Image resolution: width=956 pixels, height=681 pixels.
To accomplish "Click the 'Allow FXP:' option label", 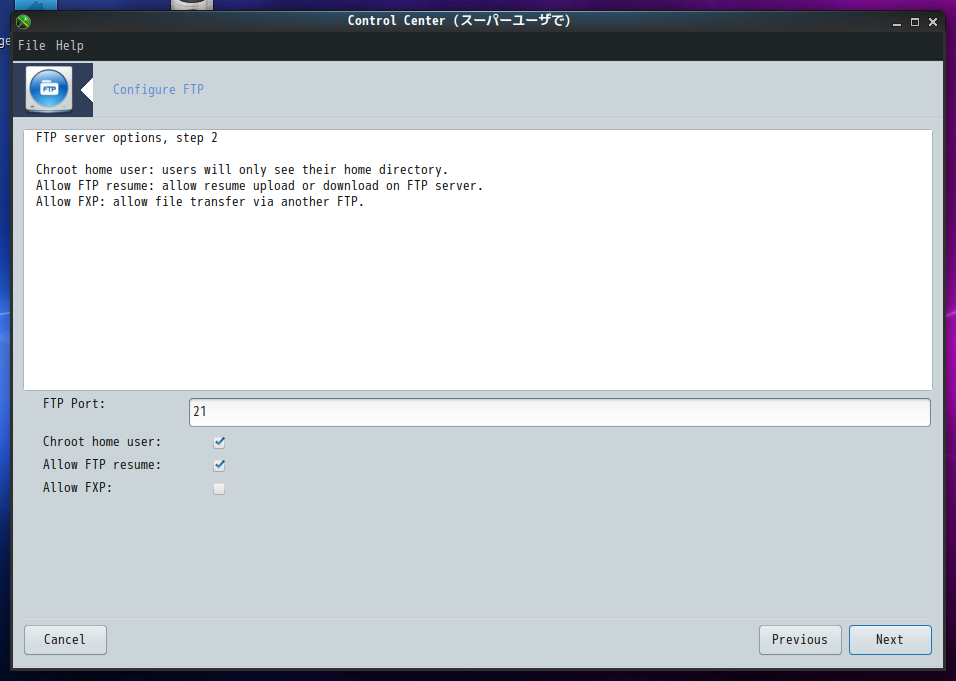I will tap(77, 488).
